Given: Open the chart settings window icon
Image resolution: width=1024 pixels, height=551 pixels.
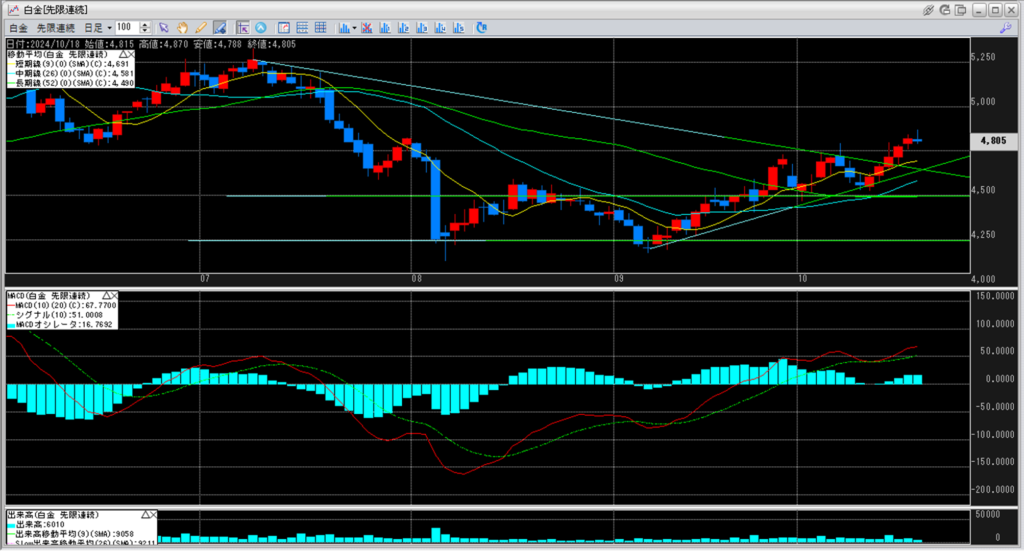Looking at the screenshot, I should [283, 27].
